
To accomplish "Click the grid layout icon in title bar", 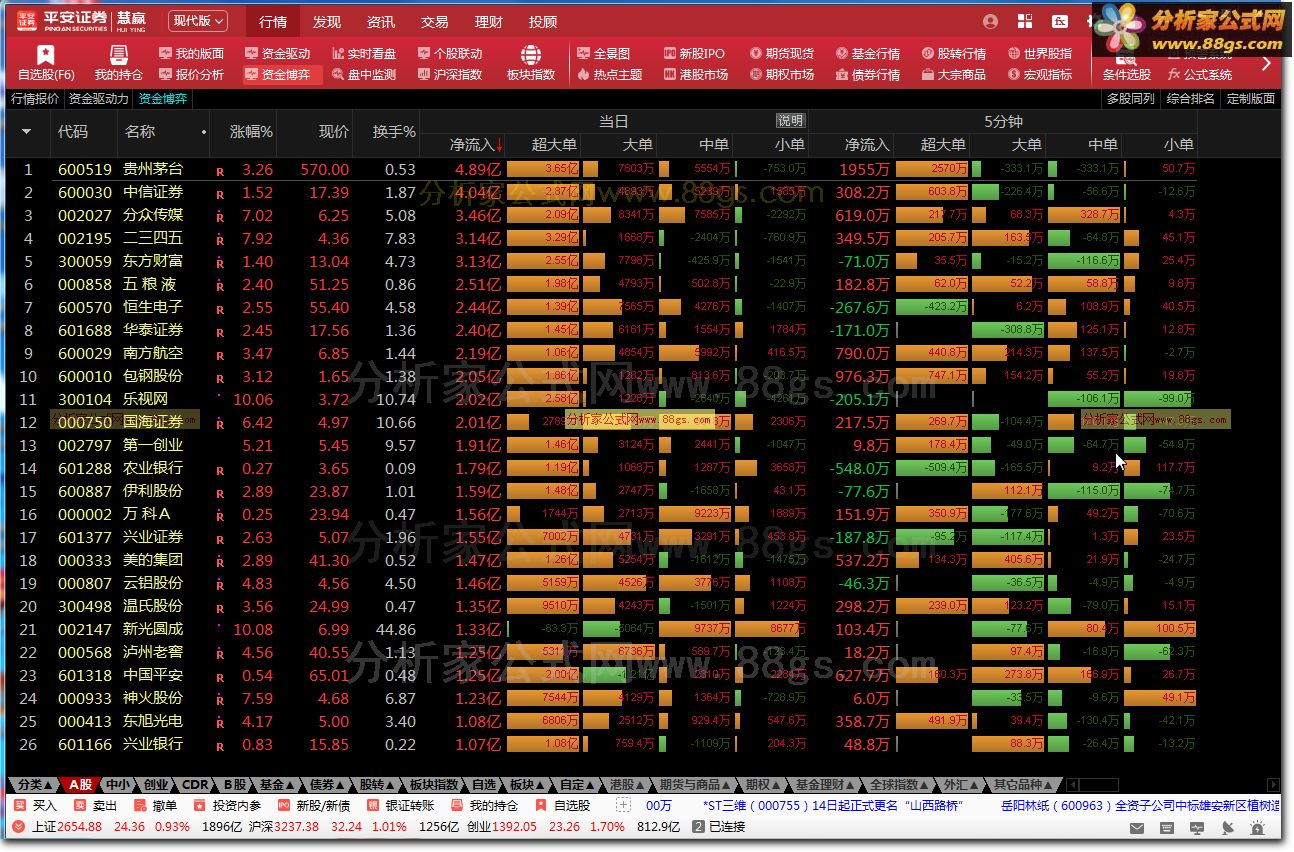I will pyautogui.click(x=1025, y=21).
